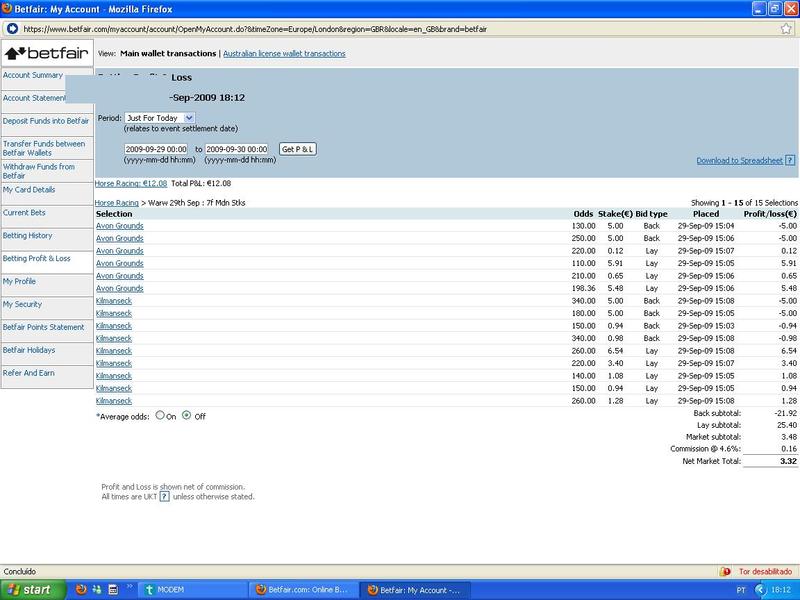Open Withdraw Funds from Betfair

pyautogui.click(x=39, y=171)
